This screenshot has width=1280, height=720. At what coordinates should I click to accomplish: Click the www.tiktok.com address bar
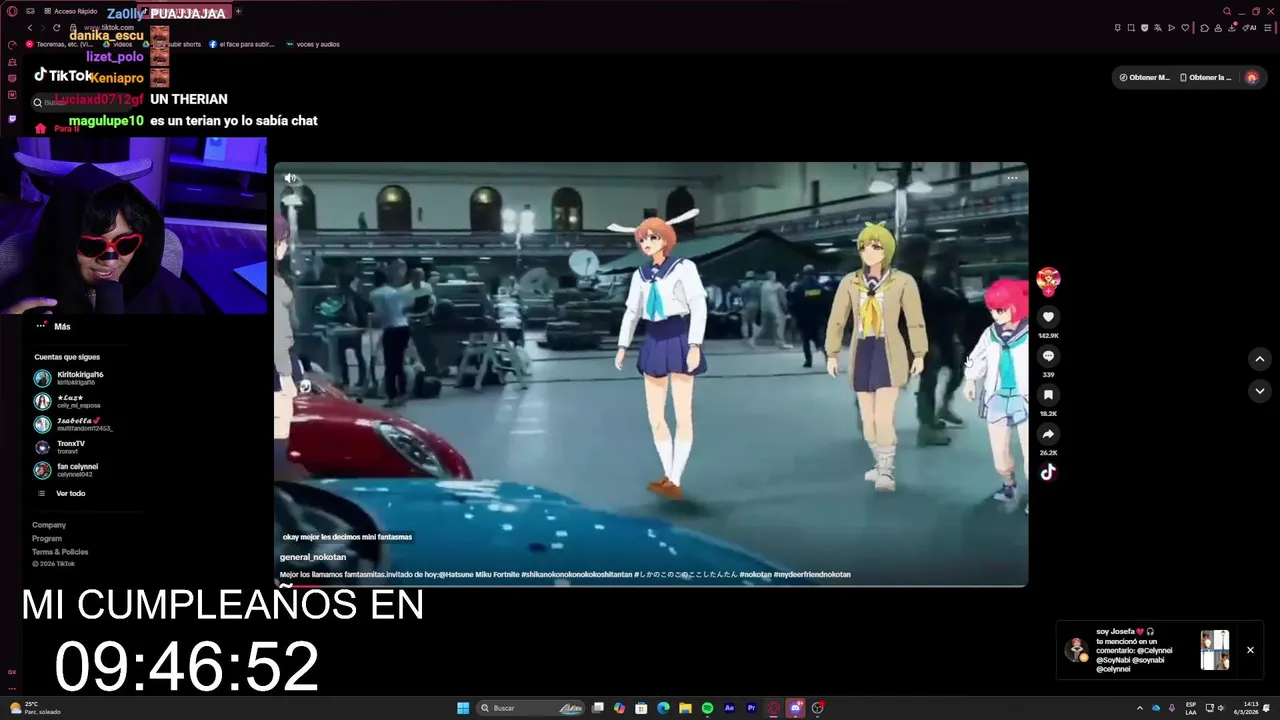(x=110, y=28)
